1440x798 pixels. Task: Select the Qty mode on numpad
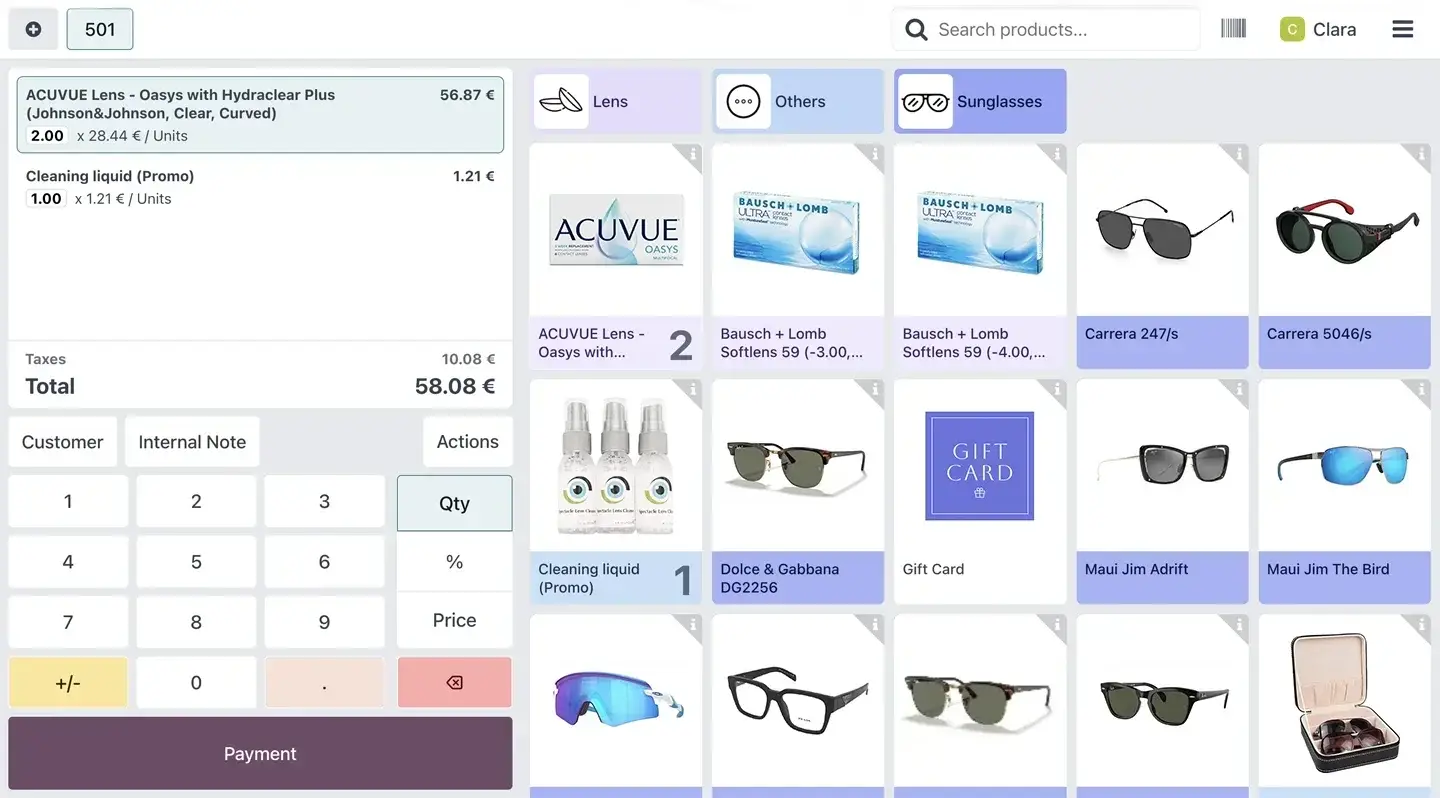point(454,503)
